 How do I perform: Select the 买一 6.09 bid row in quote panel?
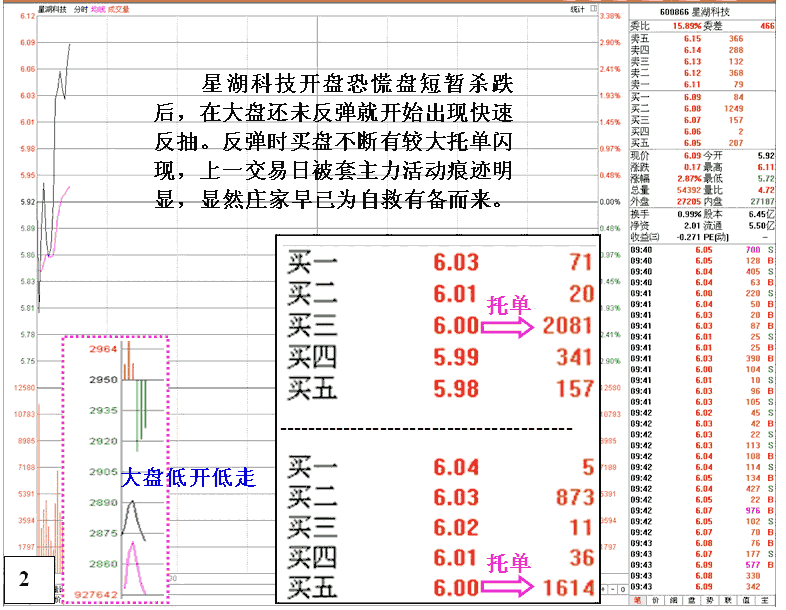(x=702, y=97)
